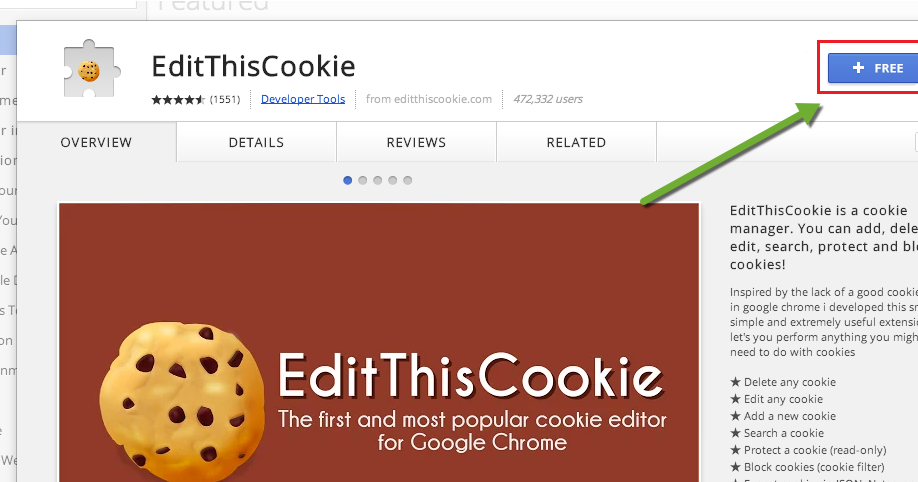Click the EditThisCookie promo screenshot image

pos(379,343)
